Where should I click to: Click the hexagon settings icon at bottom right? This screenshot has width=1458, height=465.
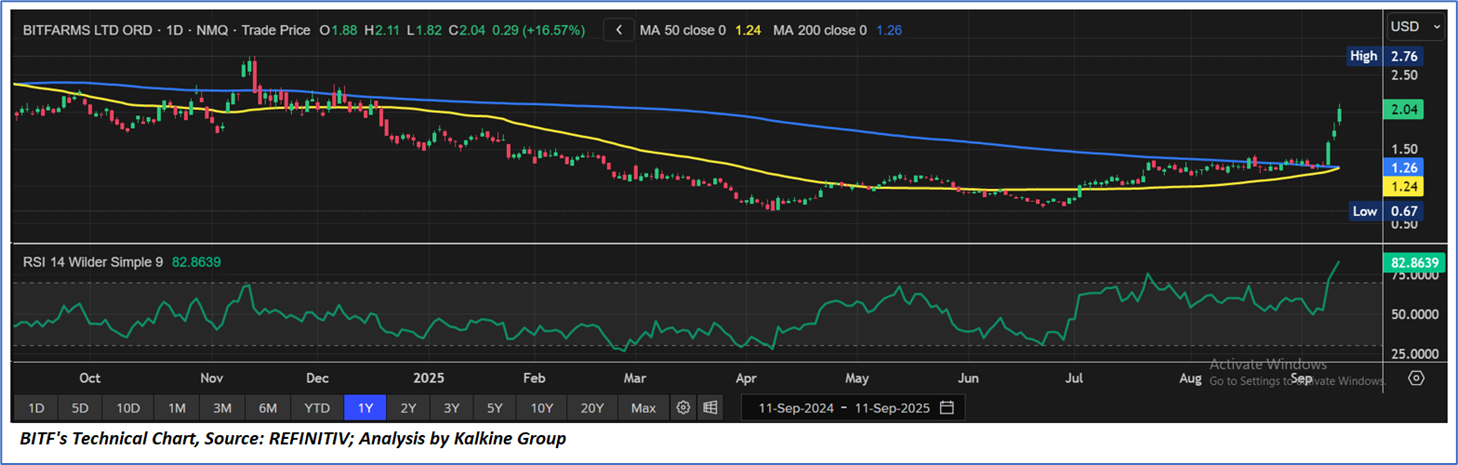(1416, 378)
